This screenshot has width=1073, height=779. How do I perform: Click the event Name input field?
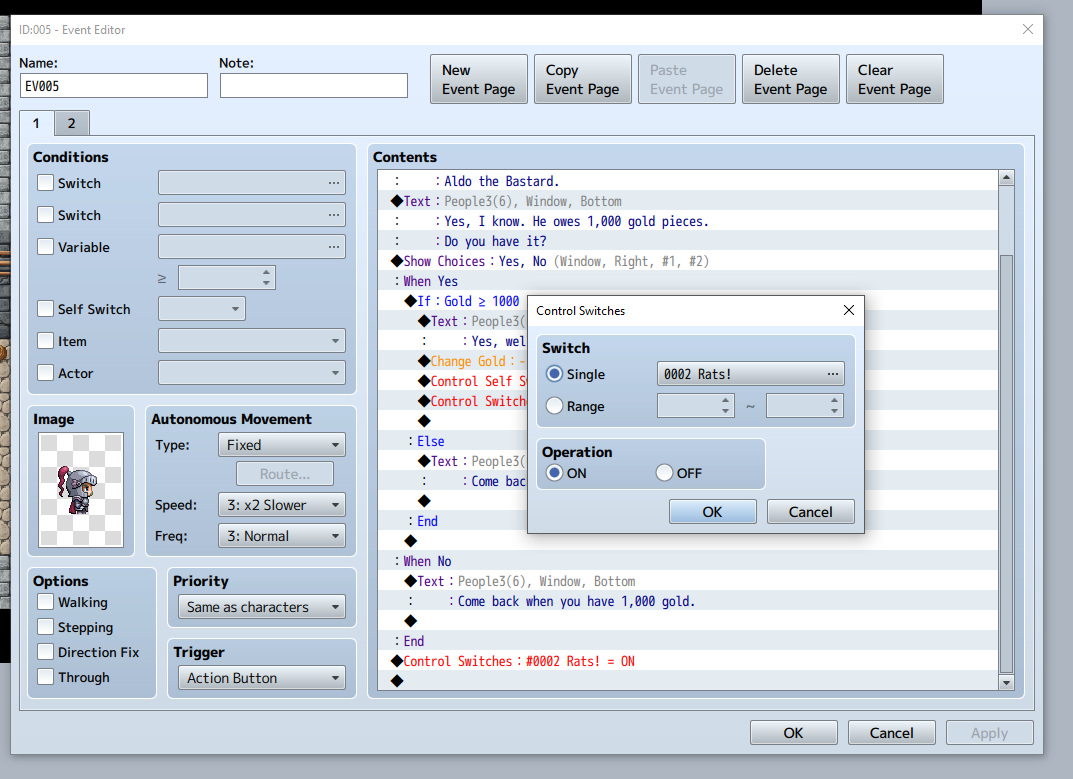(113, 86)
